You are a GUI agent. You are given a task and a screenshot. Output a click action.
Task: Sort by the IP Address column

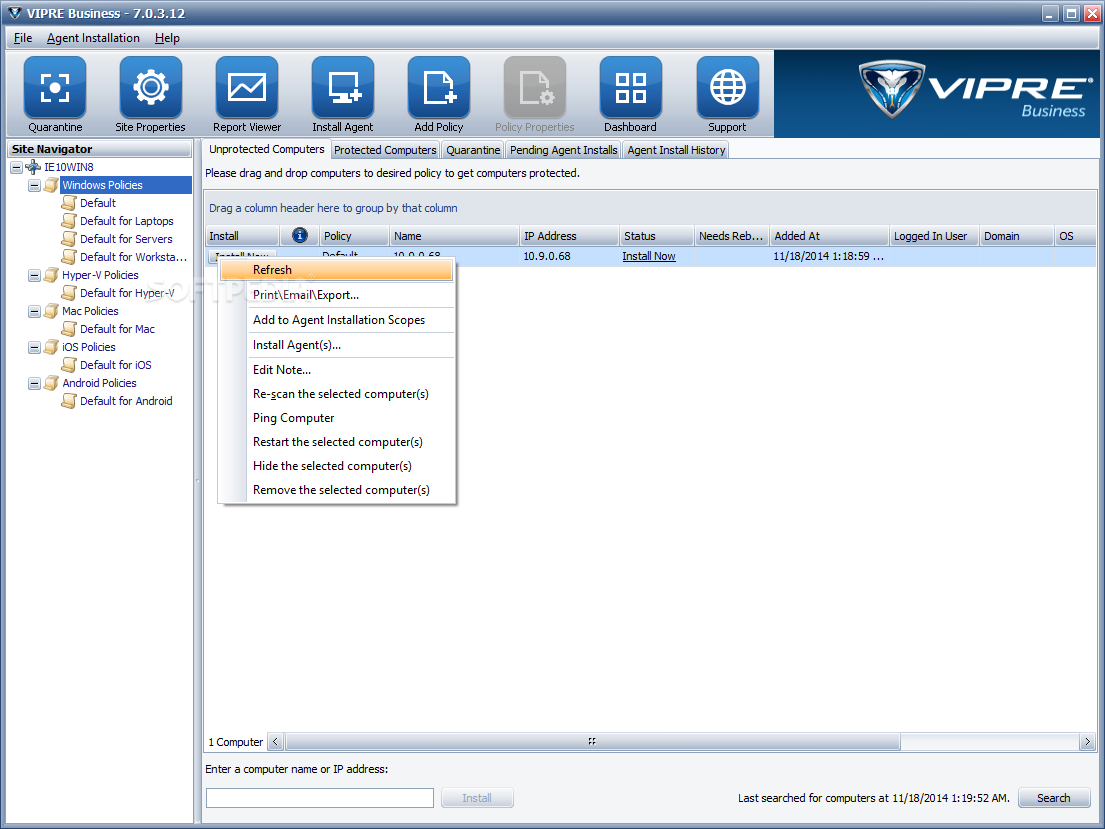(x=569, y=235)
